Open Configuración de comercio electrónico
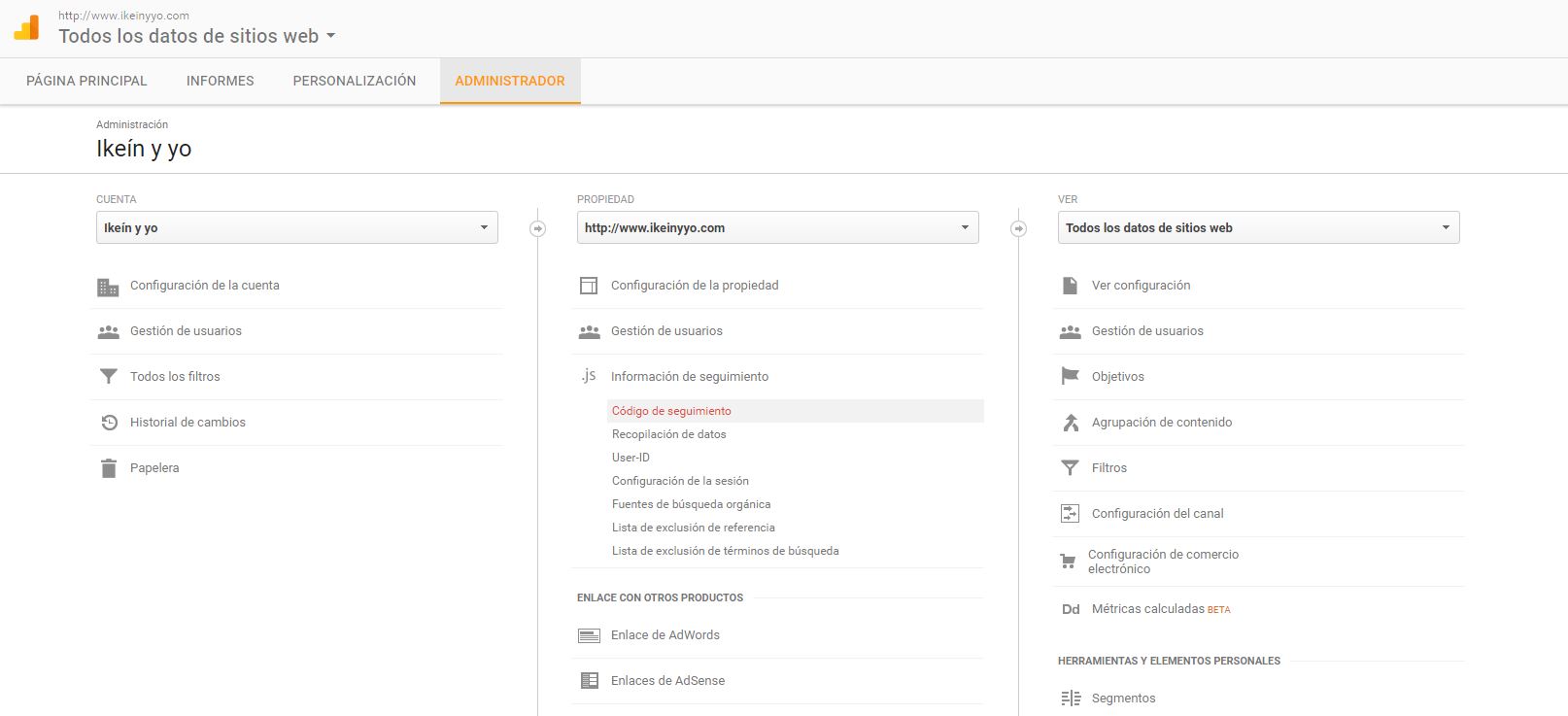The image size is (1568, 716). (x=1163, y=562)
